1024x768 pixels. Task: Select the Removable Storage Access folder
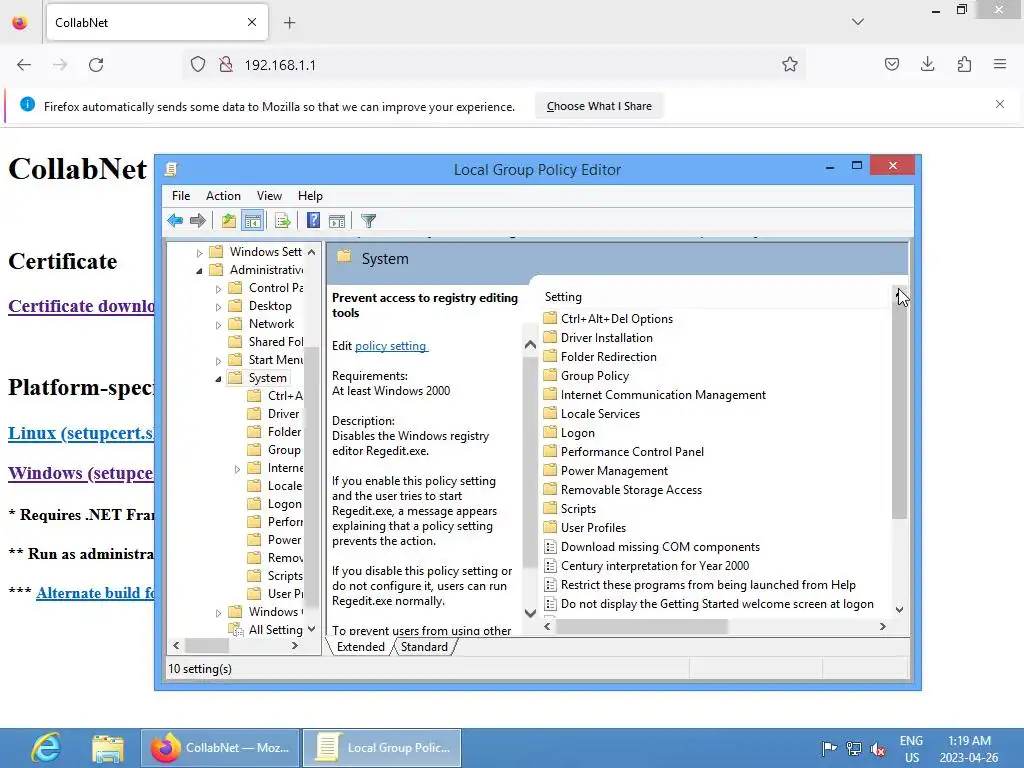coord(631,490)
